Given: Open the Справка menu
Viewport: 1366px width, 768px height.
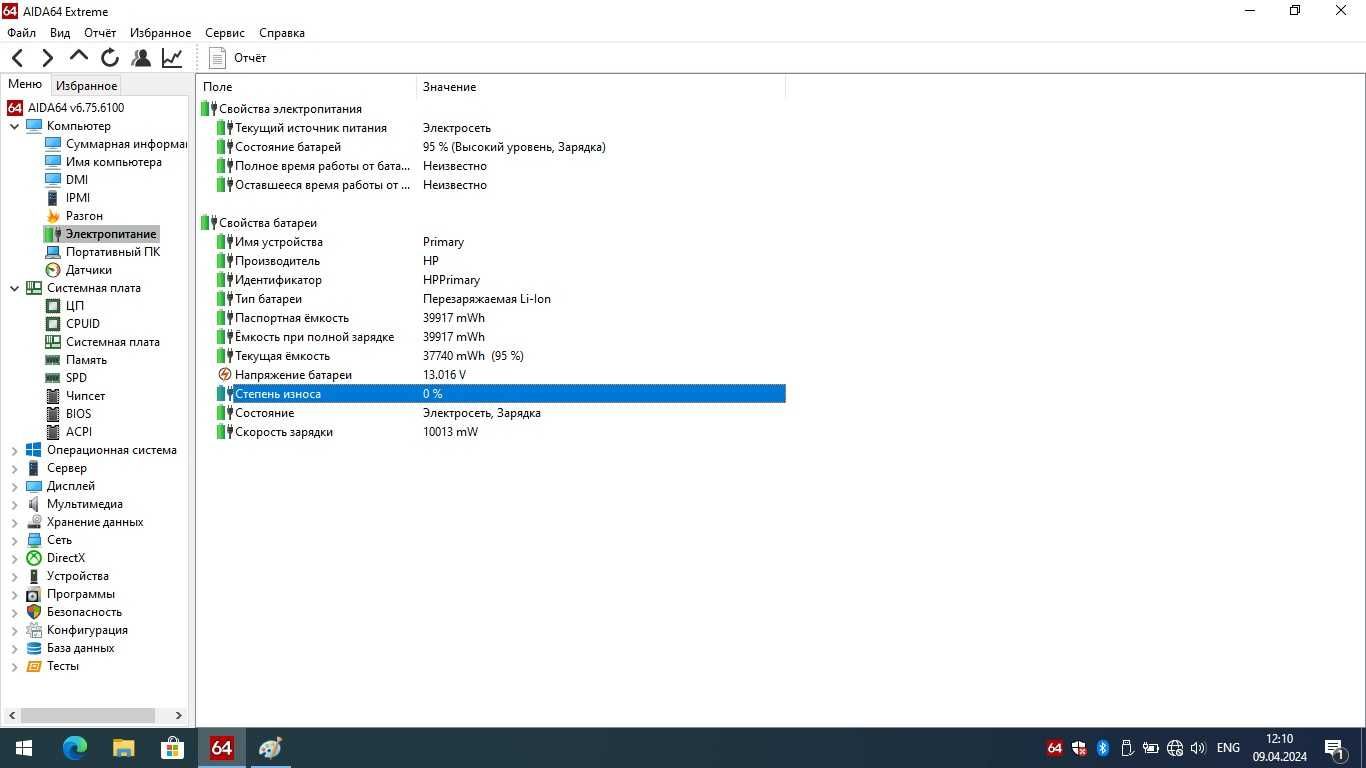Looking at the screenshot, I should pyautogui.click(x=282, y=32).
